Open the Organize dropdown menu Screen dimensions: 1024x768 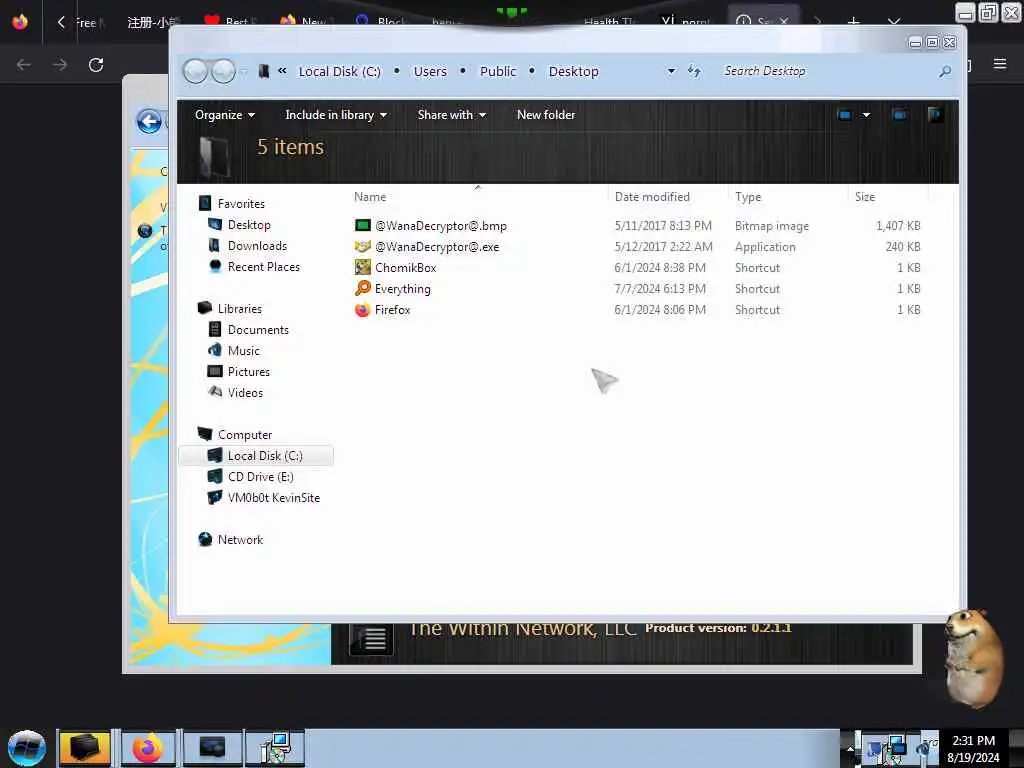[x=225, y=115]
